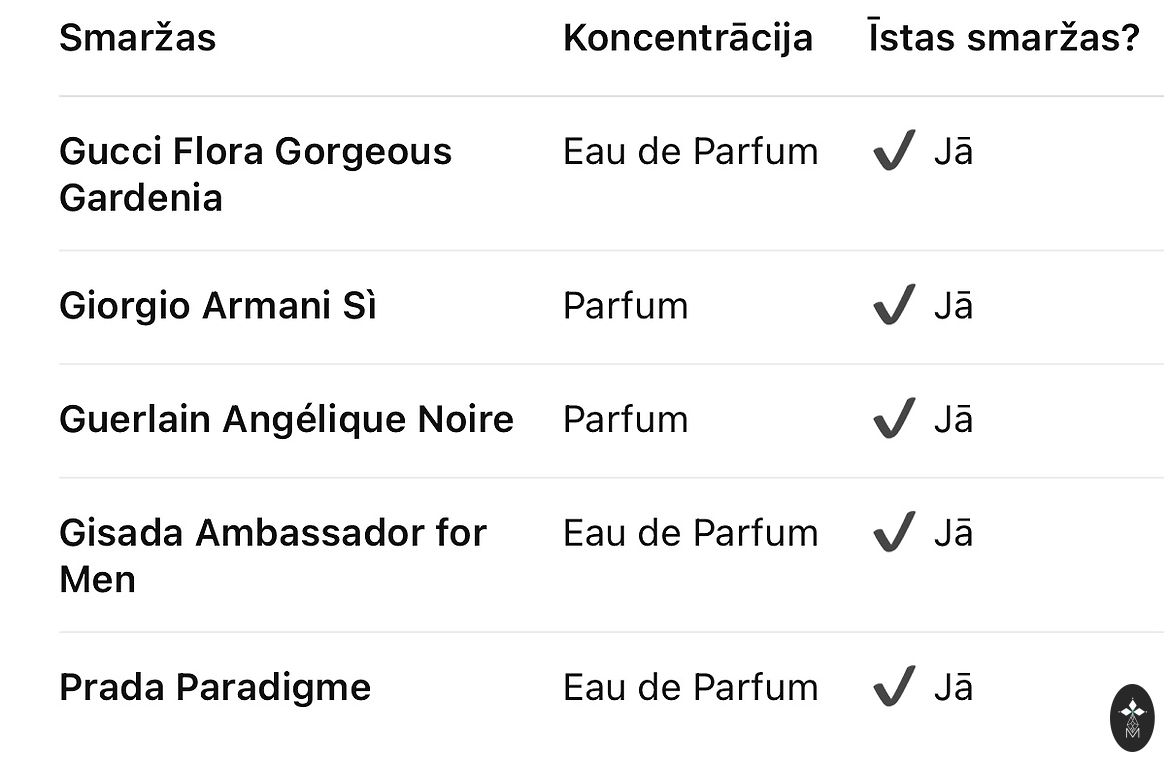
Task: Select the Īstas smaržas? column header
Action: click(1003, 38)
